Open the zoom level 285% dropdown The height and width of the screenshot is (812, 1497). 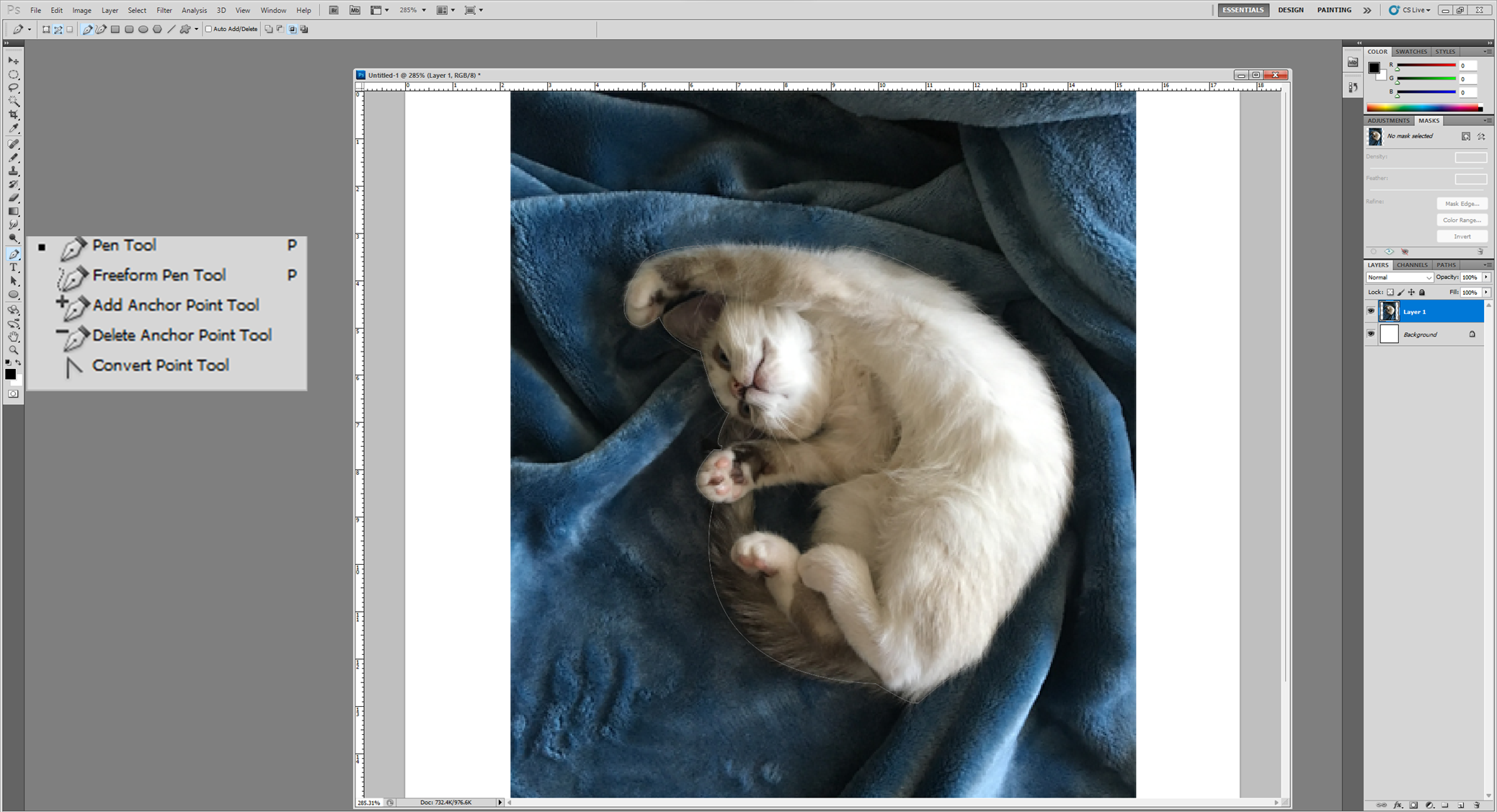(x=424, y=10)
